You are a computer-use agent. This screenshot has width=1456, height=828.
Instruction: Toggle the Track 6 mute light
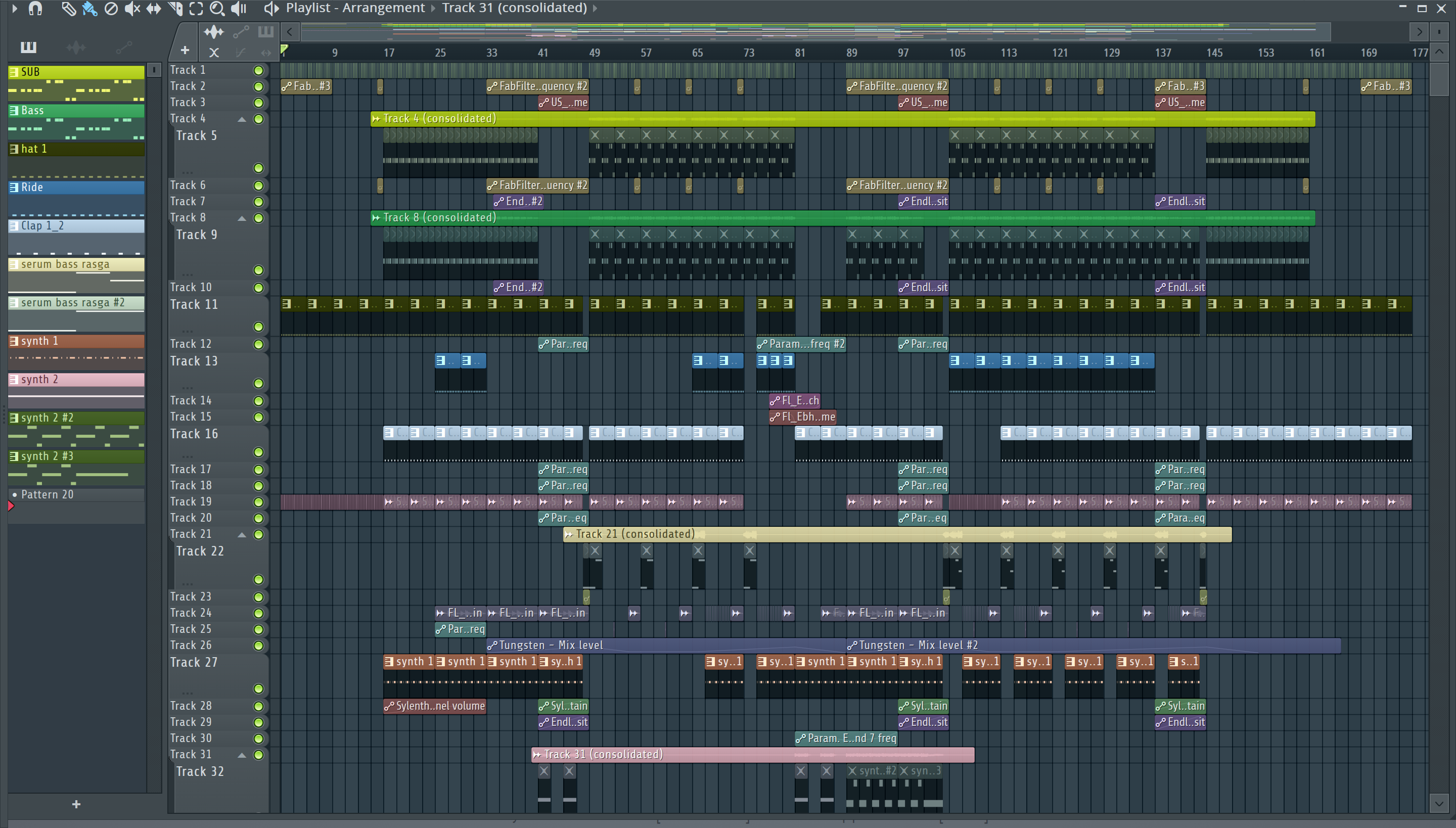258,186
